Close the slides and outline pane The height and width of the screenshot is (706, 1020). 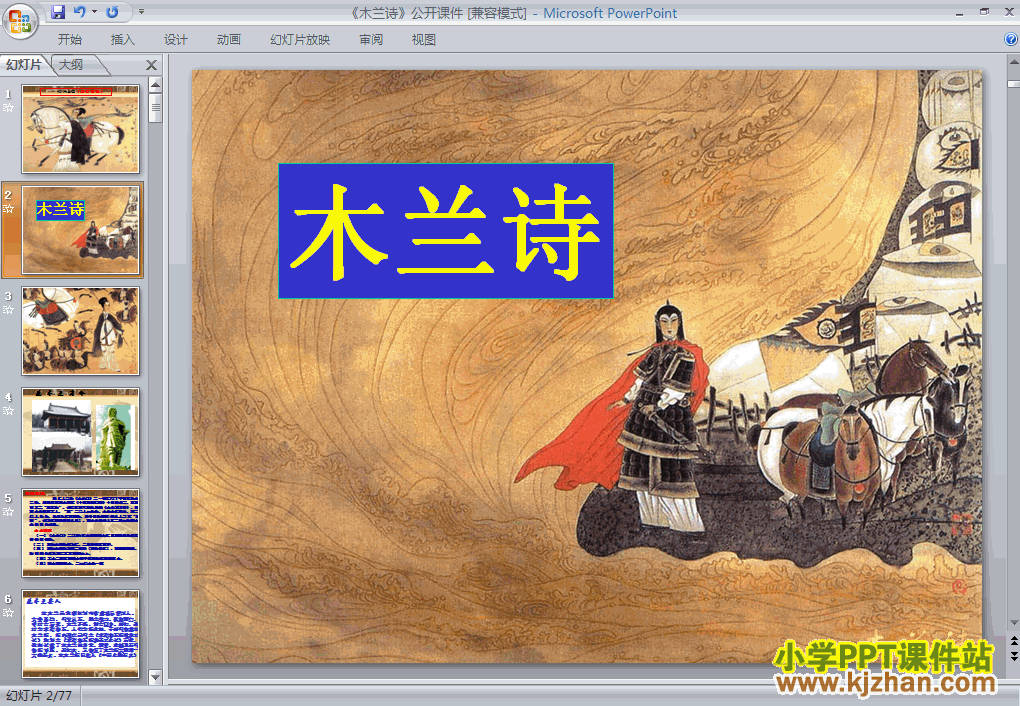[x=151, y=65]
